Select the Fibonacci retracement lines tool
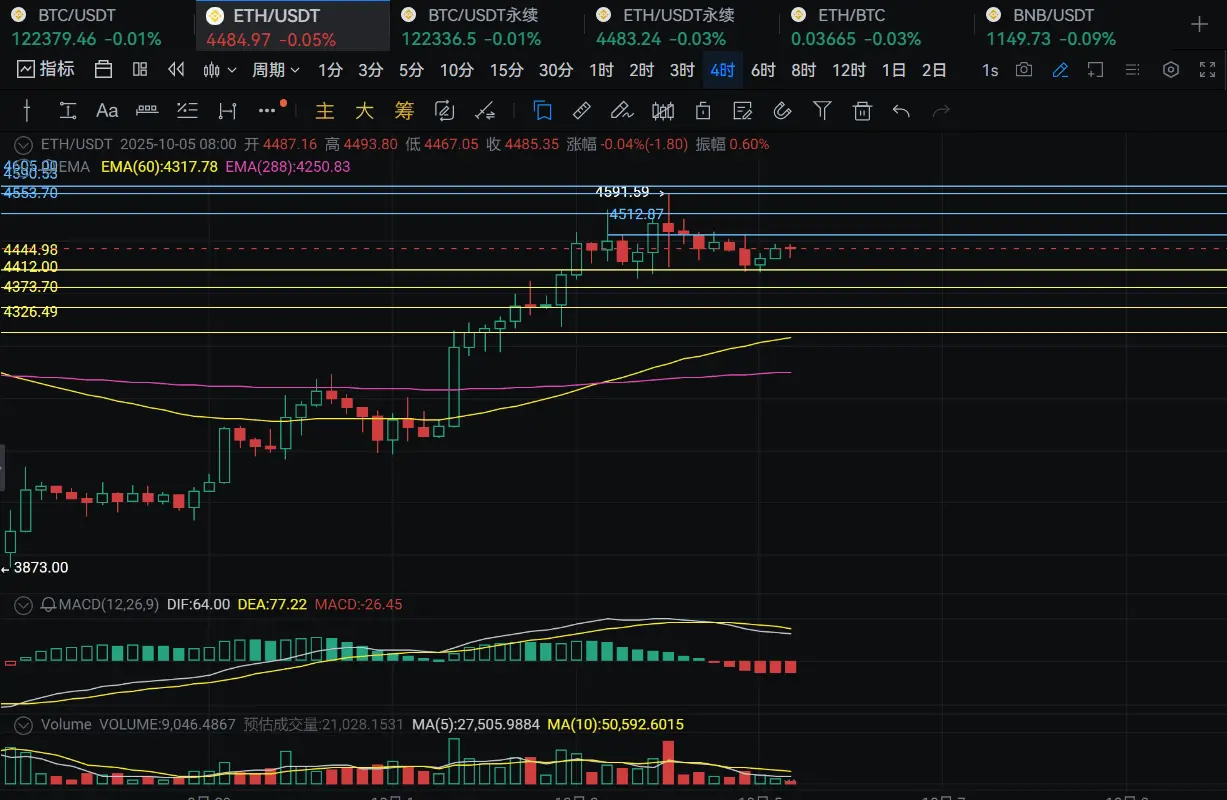The width and height of the screenshot is (1227, 800). pos(187,110)
